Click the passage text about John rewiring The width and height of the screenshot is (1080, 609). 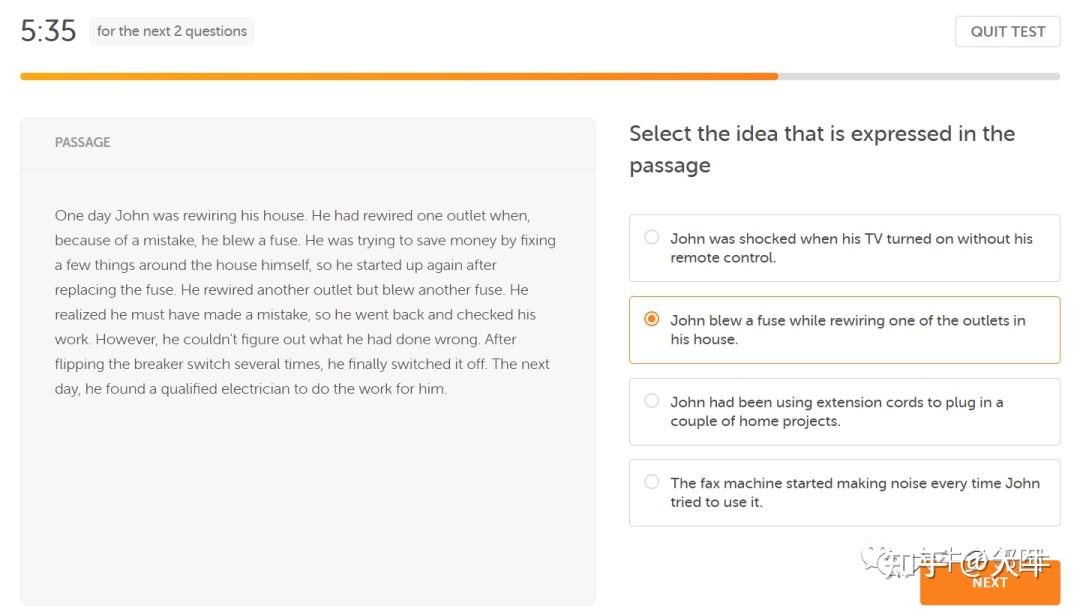coord(305,302)
